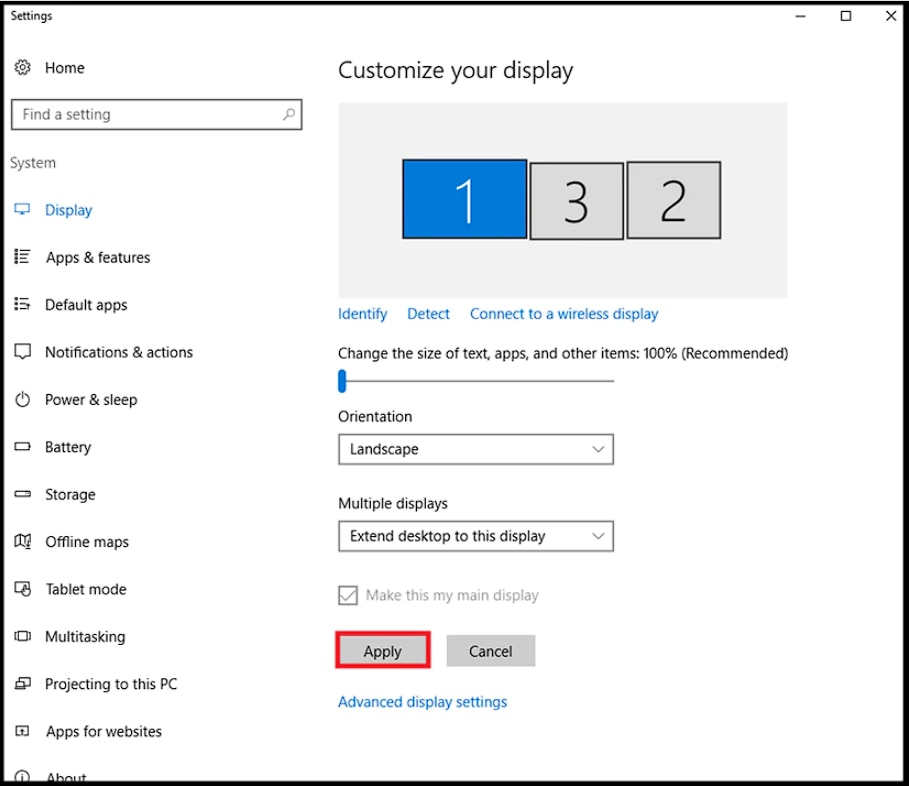
Task: Select monitor 3 in display arrangement
Action: [x=576, y=201]
